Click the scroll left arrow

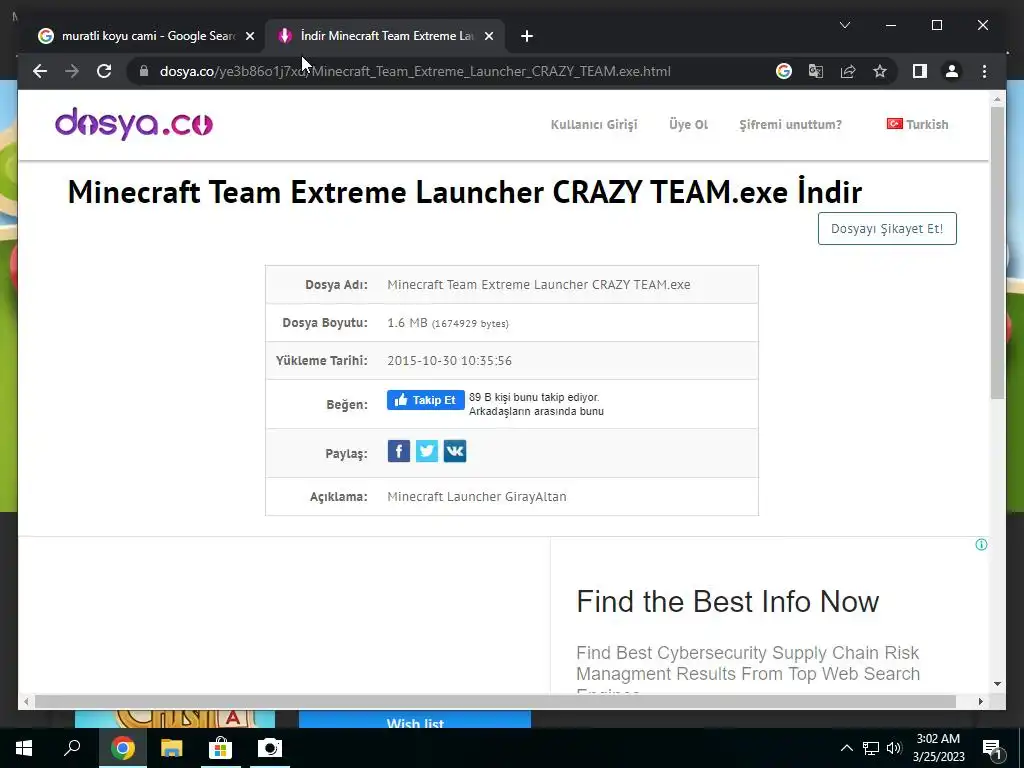click(25, 701)
